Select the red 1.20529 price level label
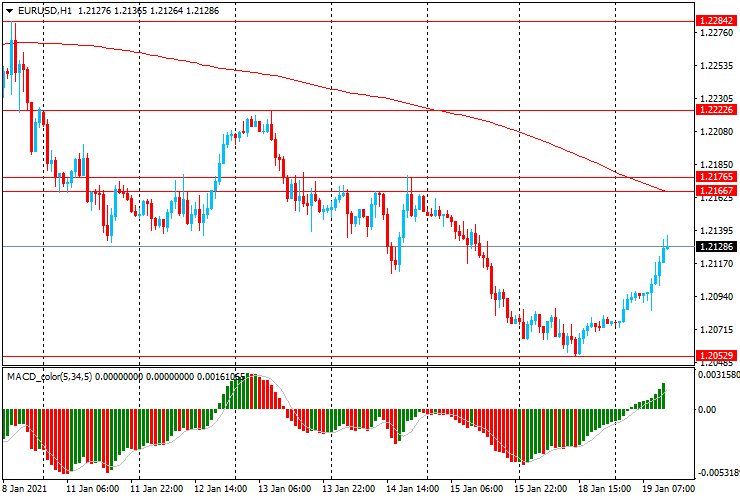Image resolution: width=740 pixels, height=500 pixels. (716, 356)
